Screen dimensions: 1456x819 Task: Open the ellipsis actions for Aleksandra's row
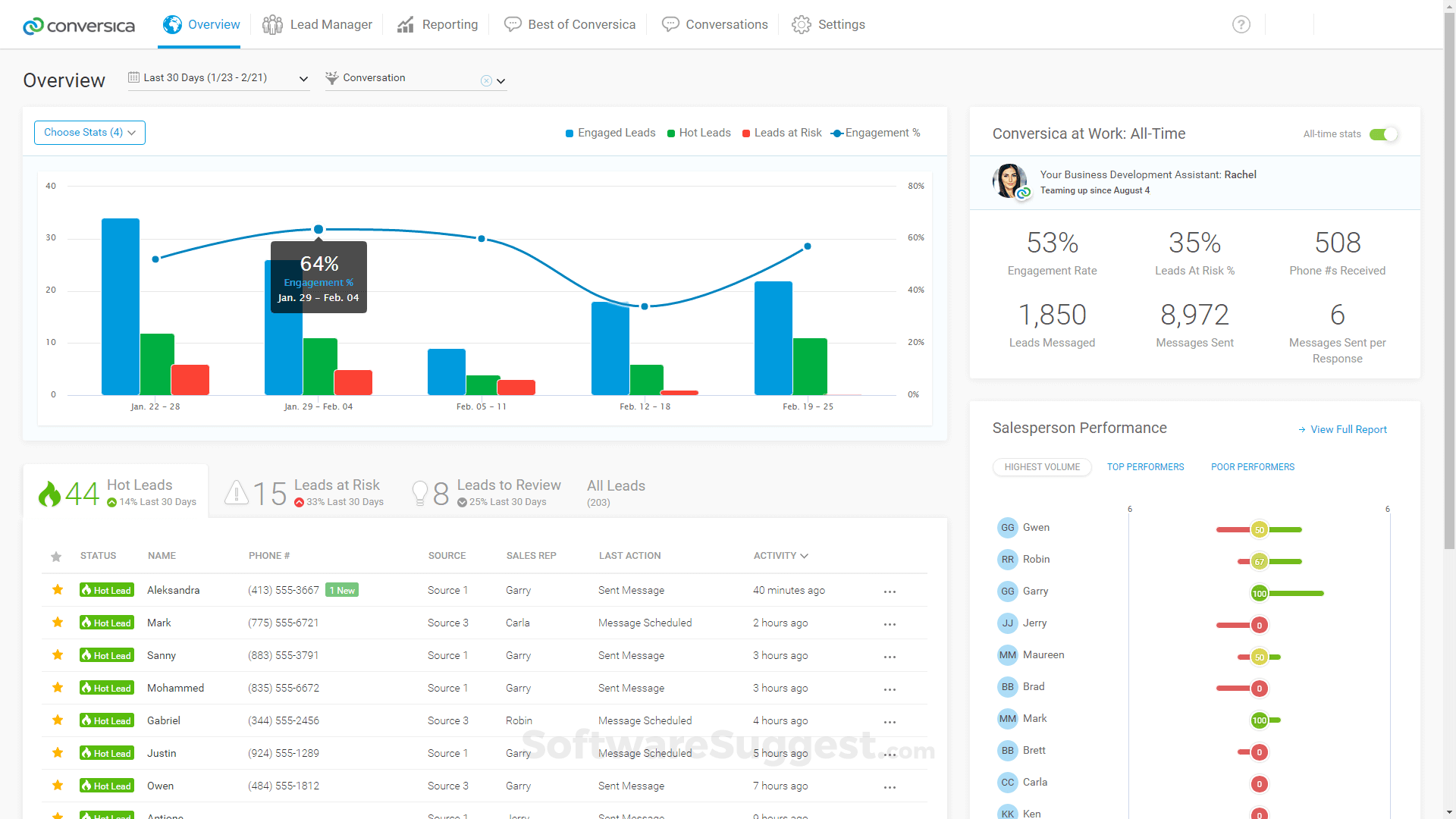[889, 591]
